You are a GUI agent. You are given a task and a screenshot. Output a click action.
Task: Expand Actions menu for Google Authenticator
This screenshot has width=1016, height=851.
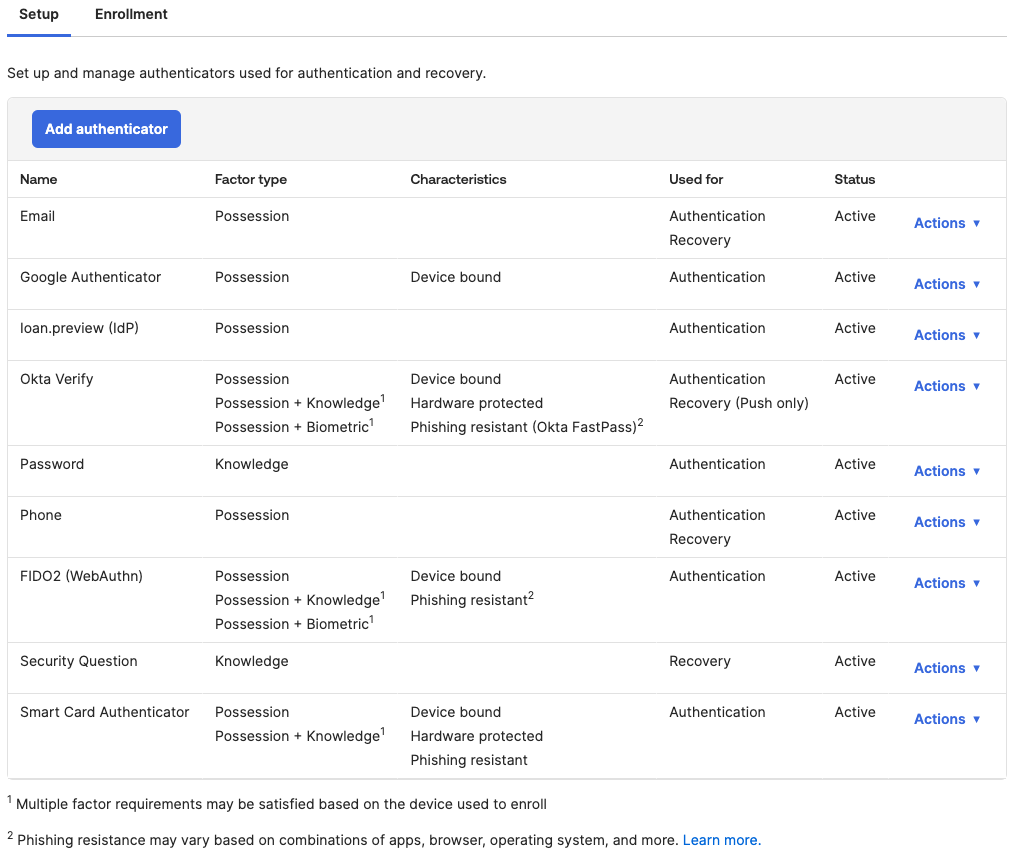tap(946, 284)
